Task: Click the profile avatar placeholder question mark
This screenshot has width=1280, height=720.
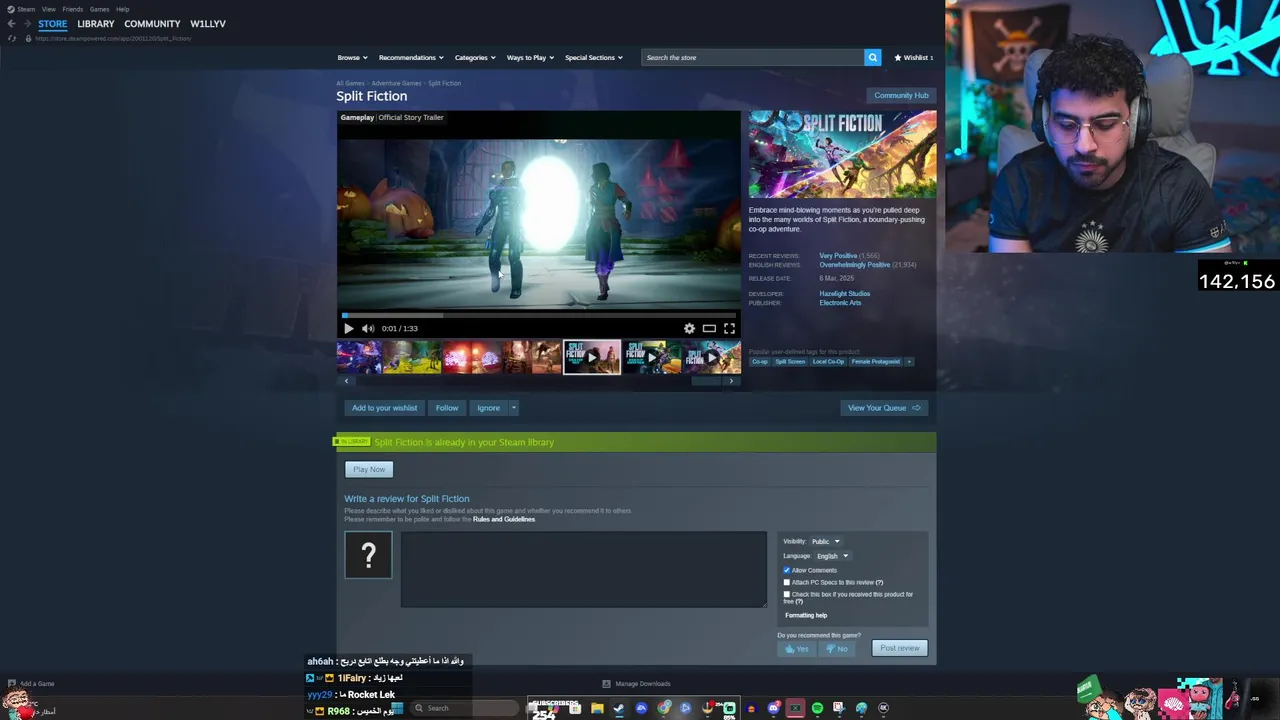Action: coord(368,555)
